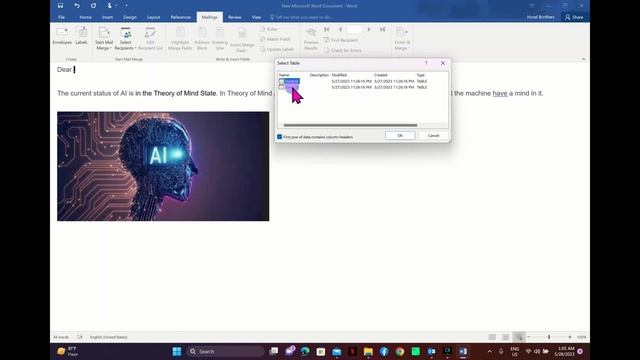Click Check for Errors
The height and width of the screenshot is (360, 640).
point(343,50)
